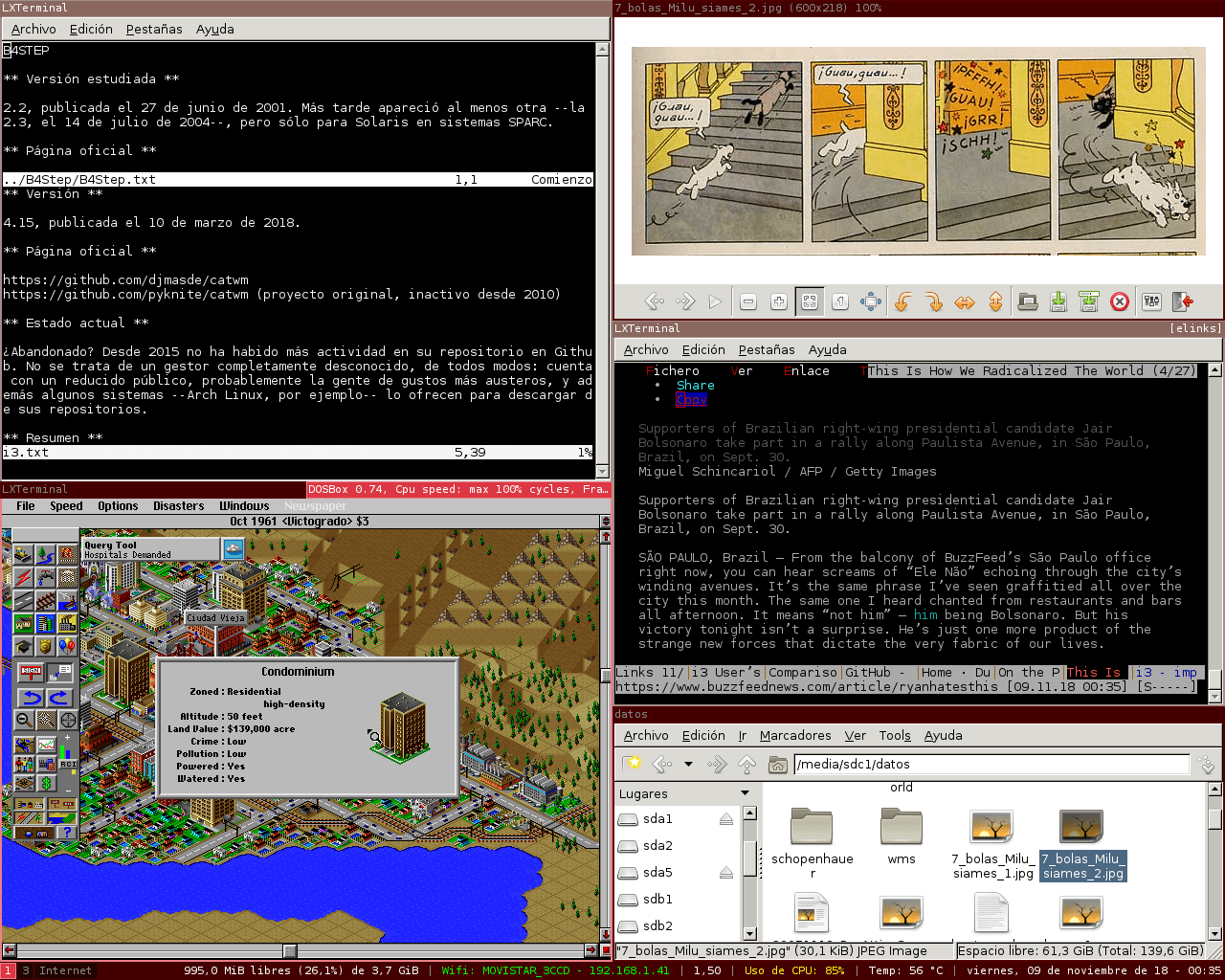
Task: Unmount sda1 with the eject arrow
Action: pos(726,819)
